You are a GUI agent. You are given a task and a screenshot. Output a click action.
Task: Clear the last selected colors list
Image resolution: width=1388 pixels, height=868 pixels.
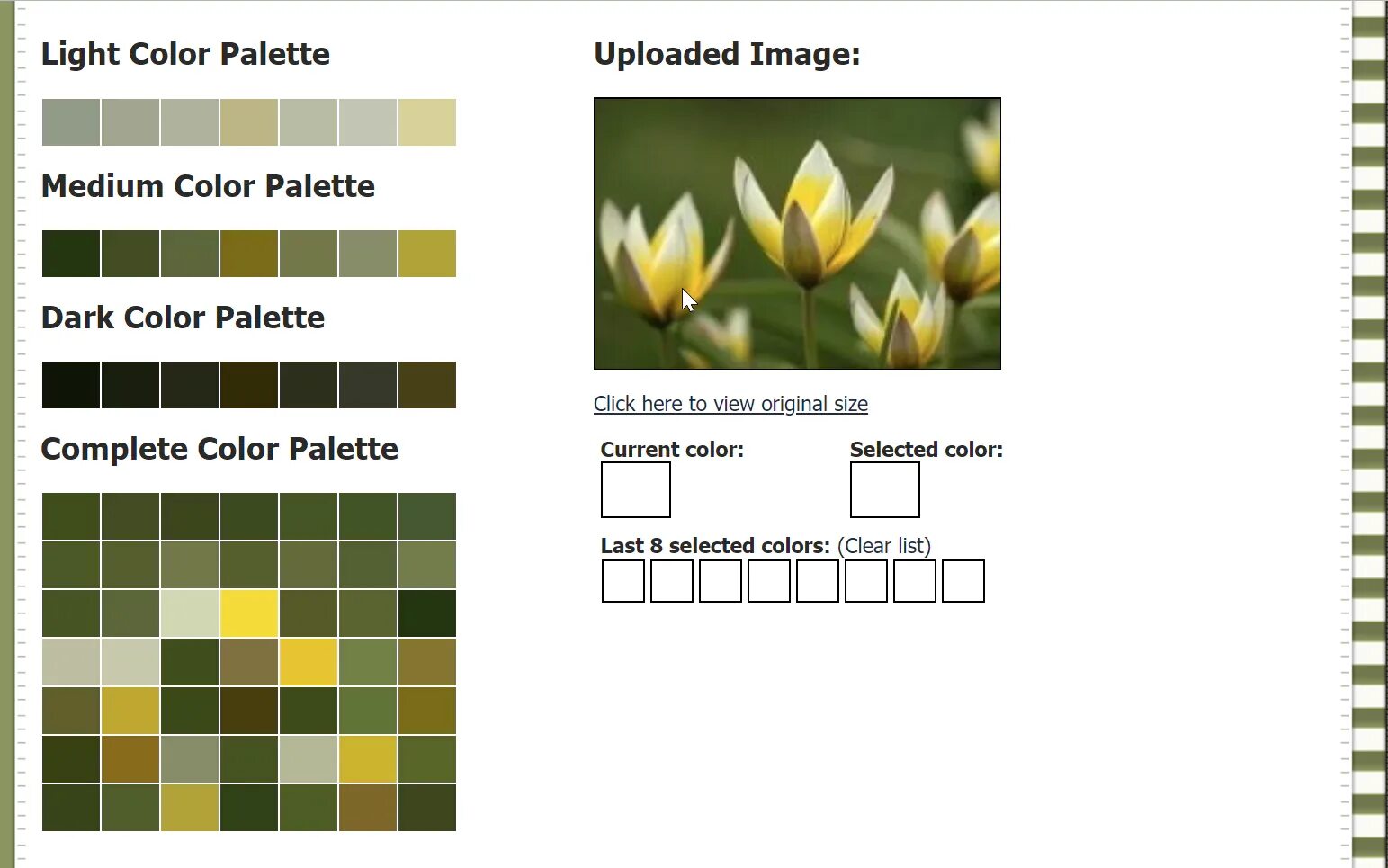pyautogui.click(x=884, y=546)
